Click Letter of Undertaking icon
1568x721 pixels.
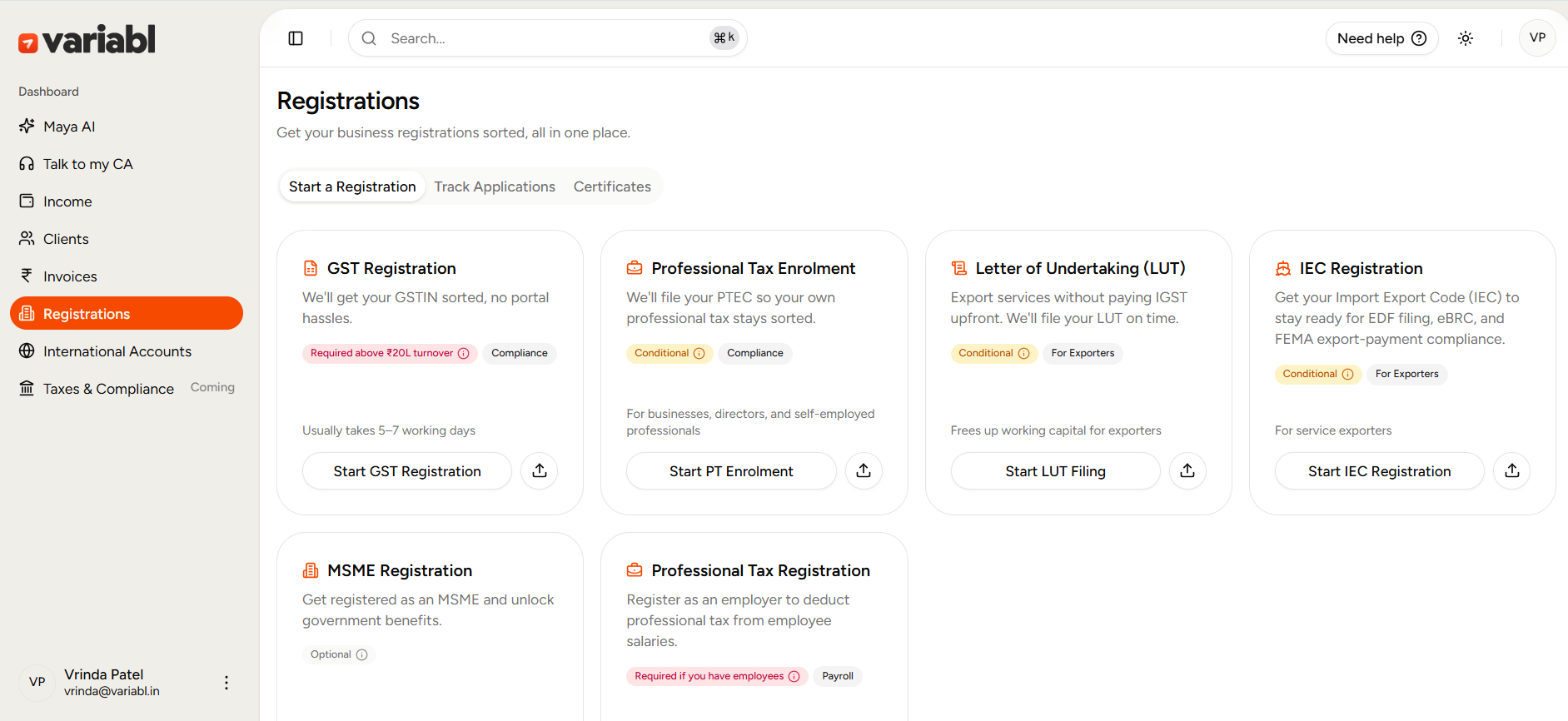point(959,268)
